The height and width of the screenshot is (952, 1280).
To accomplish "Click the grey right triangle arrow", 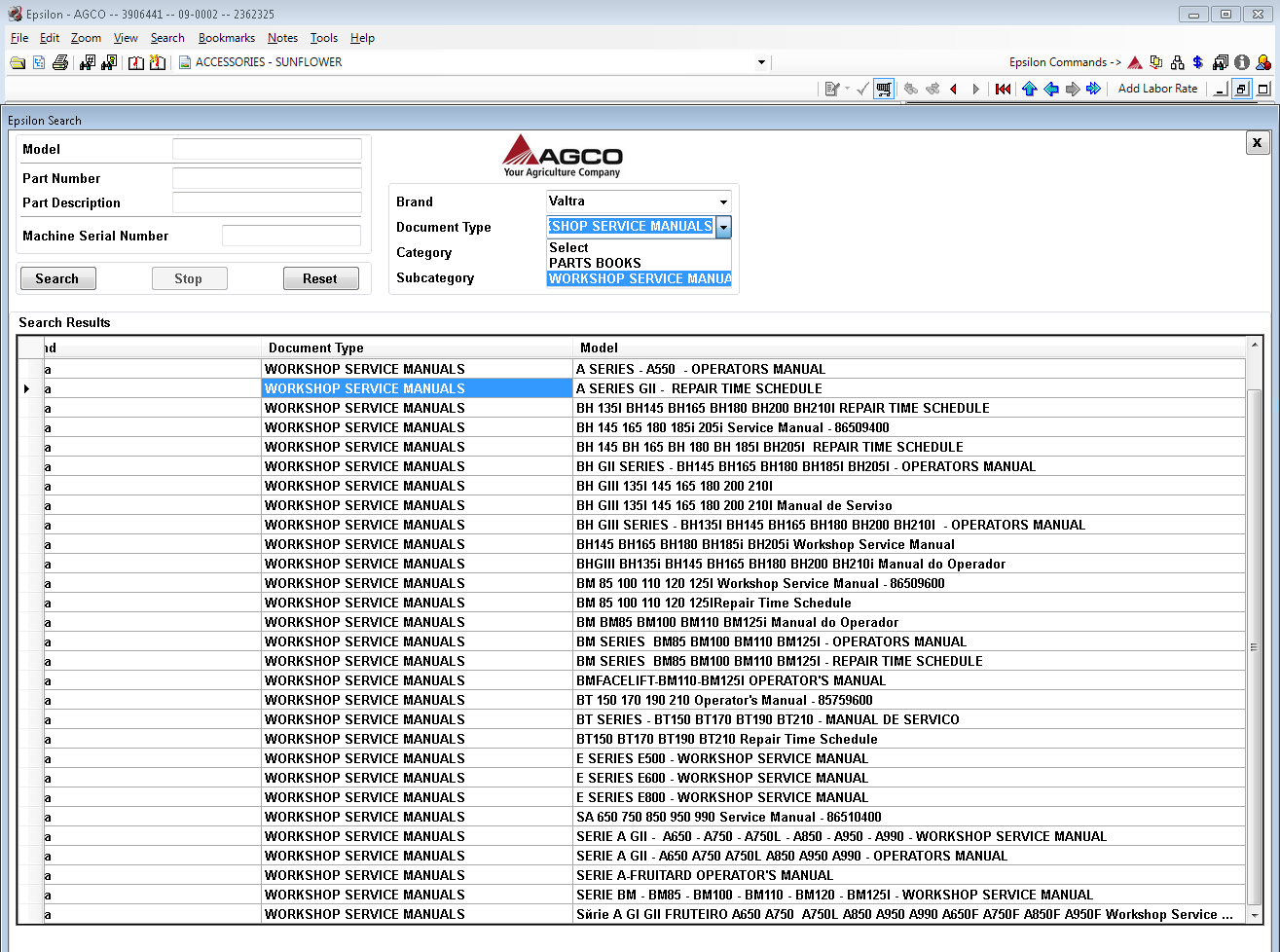I will point(975,89).
